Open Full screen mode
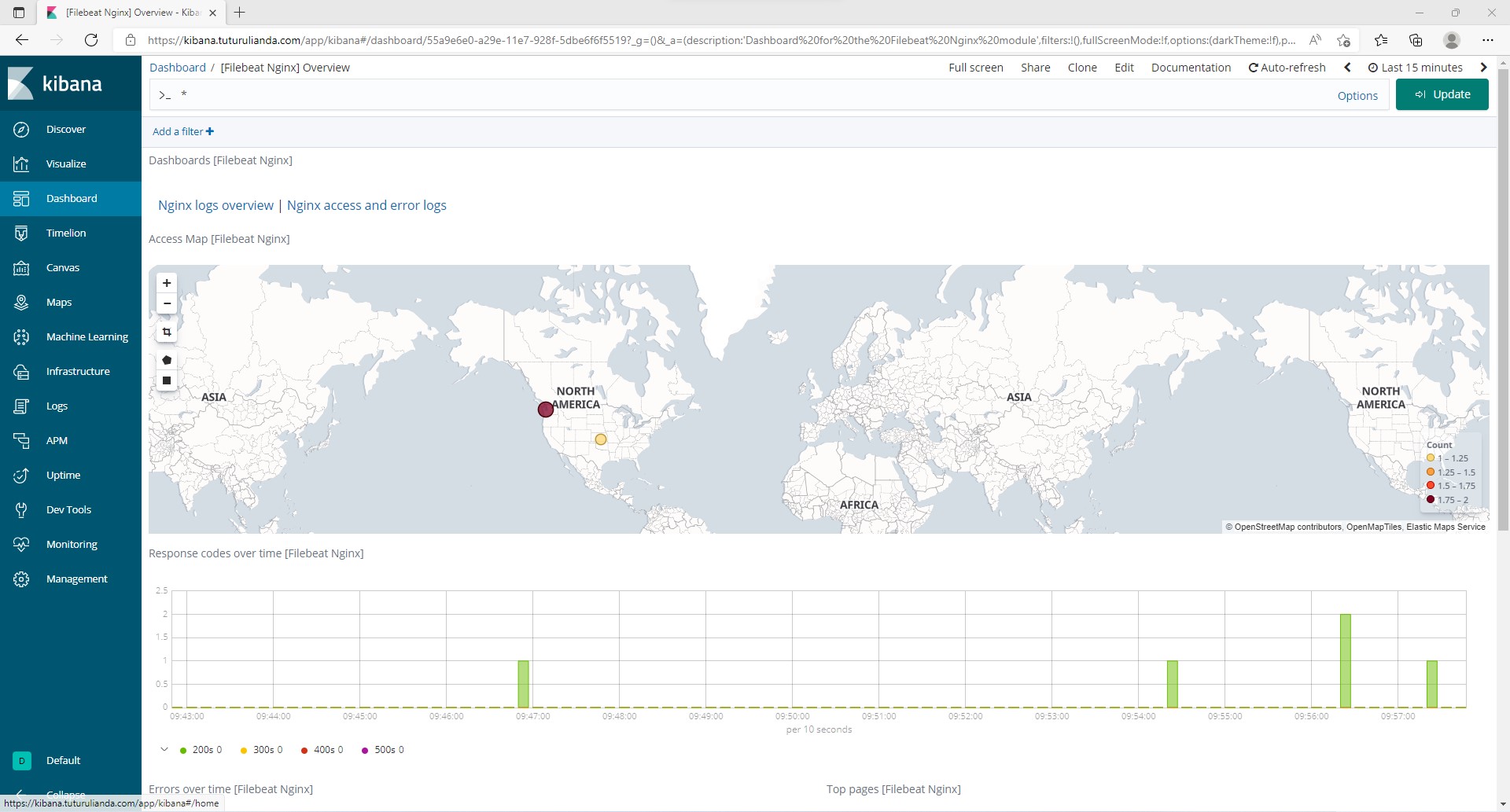This screenshot has width=1510, height=812. [976, 68]
